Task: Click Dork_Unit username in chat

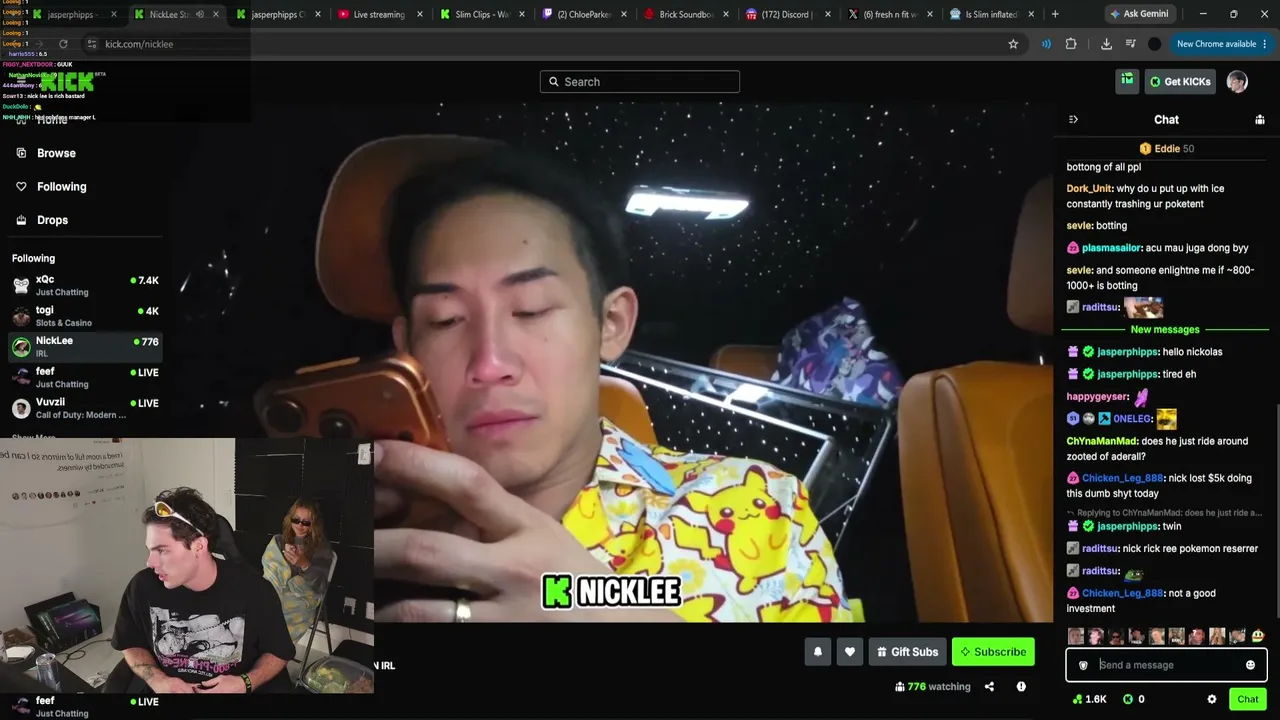Action: coord(1089,188)
